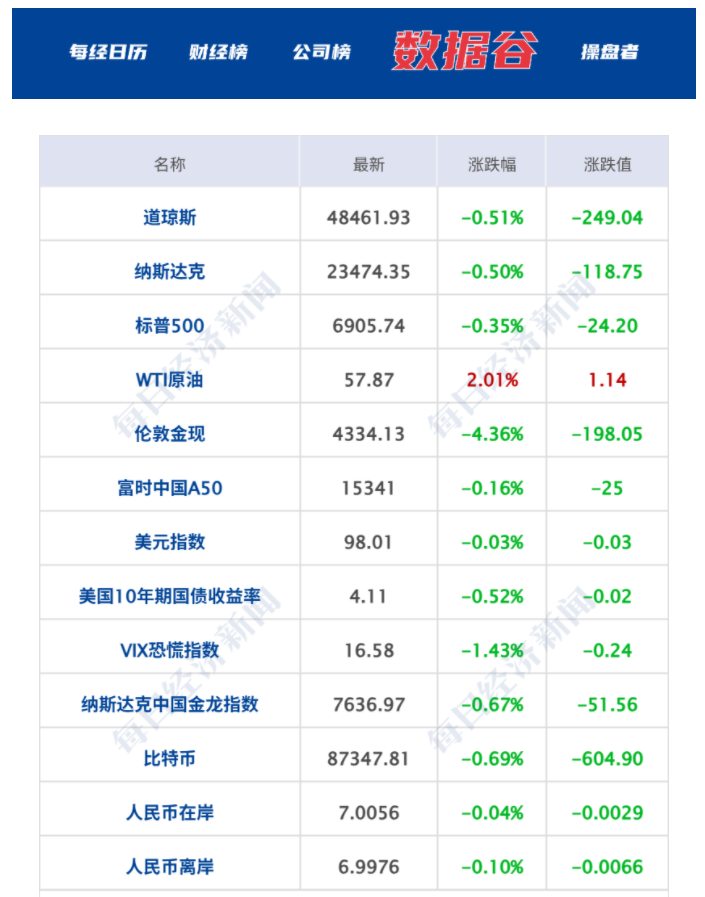Viewport: 705px width, 897px height.
Task: Open the 道琼斯 index link
Action: click(x=170, y=217)
